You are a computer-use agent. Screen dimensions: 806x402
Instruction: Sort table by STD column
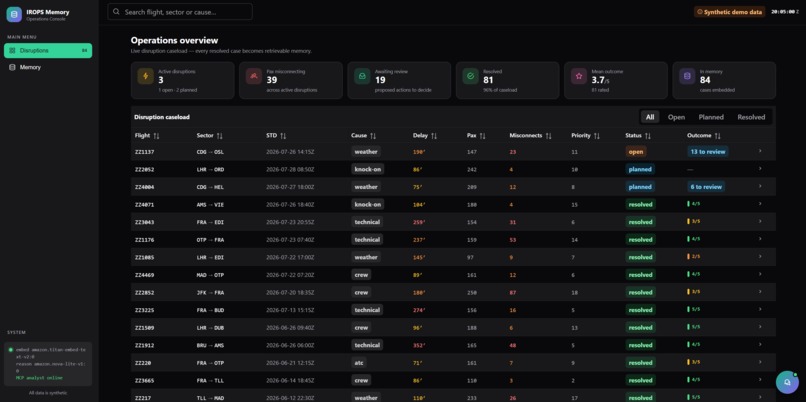click(x=278, y=136)
